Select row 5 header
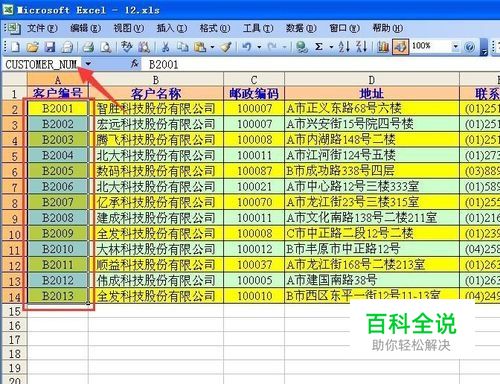Screen dimensions: 500x384 click(14, 156)
